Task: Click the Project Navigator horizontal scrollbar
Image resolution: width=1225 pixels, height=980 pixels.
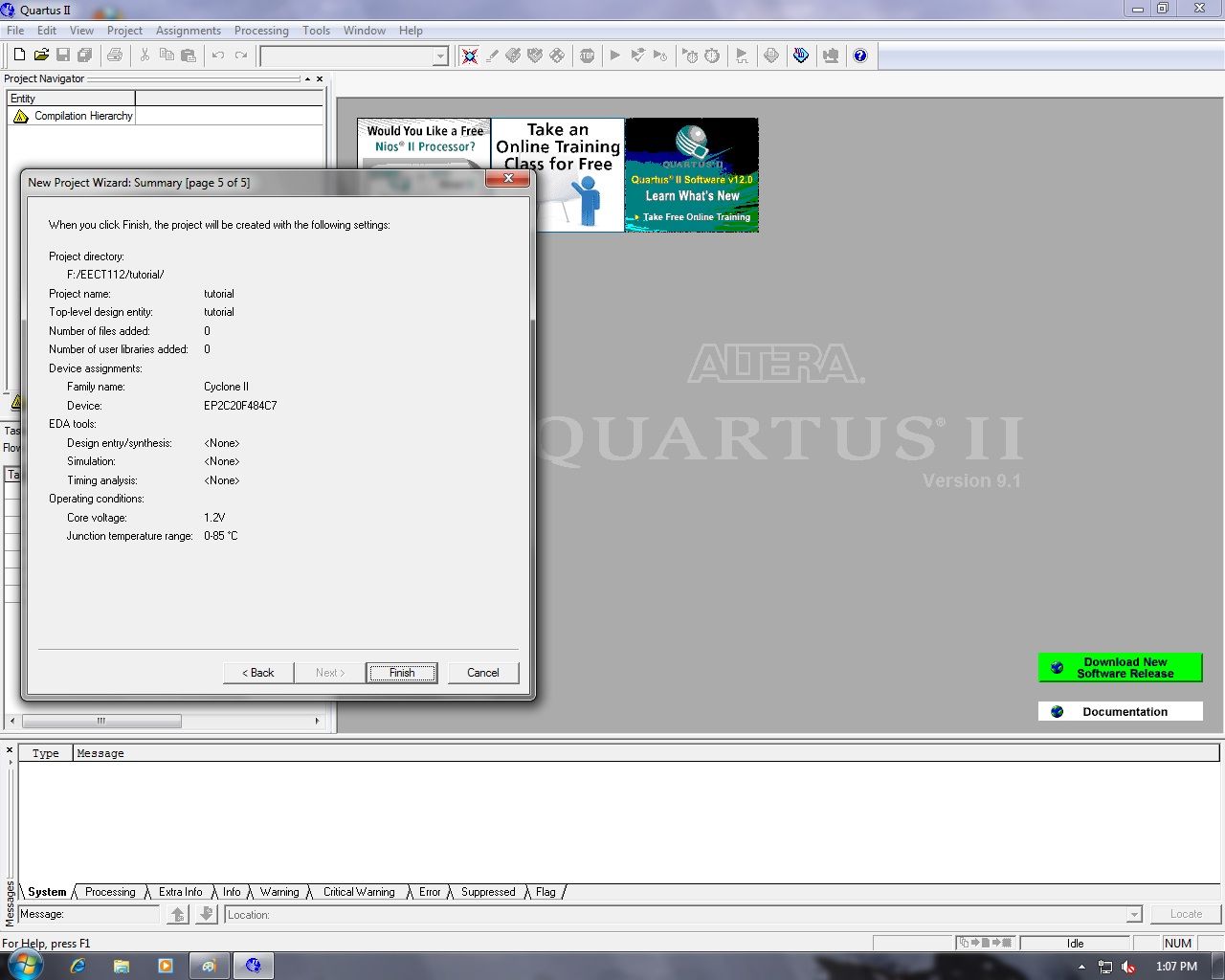Action: coord(100,721)
